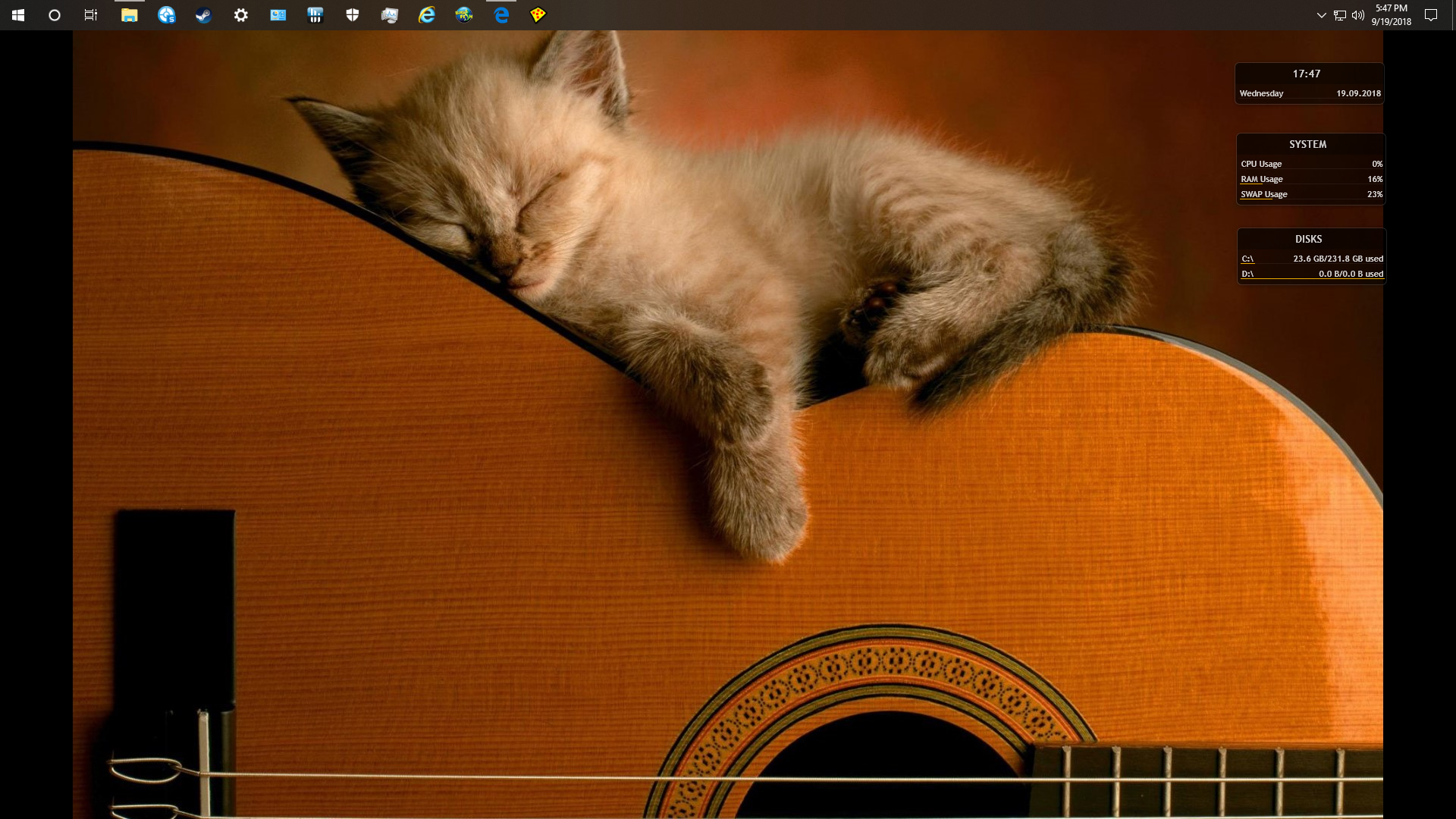Launch Steam from the taskbar
Screen dimensions: 1456x819
point(203,15)
